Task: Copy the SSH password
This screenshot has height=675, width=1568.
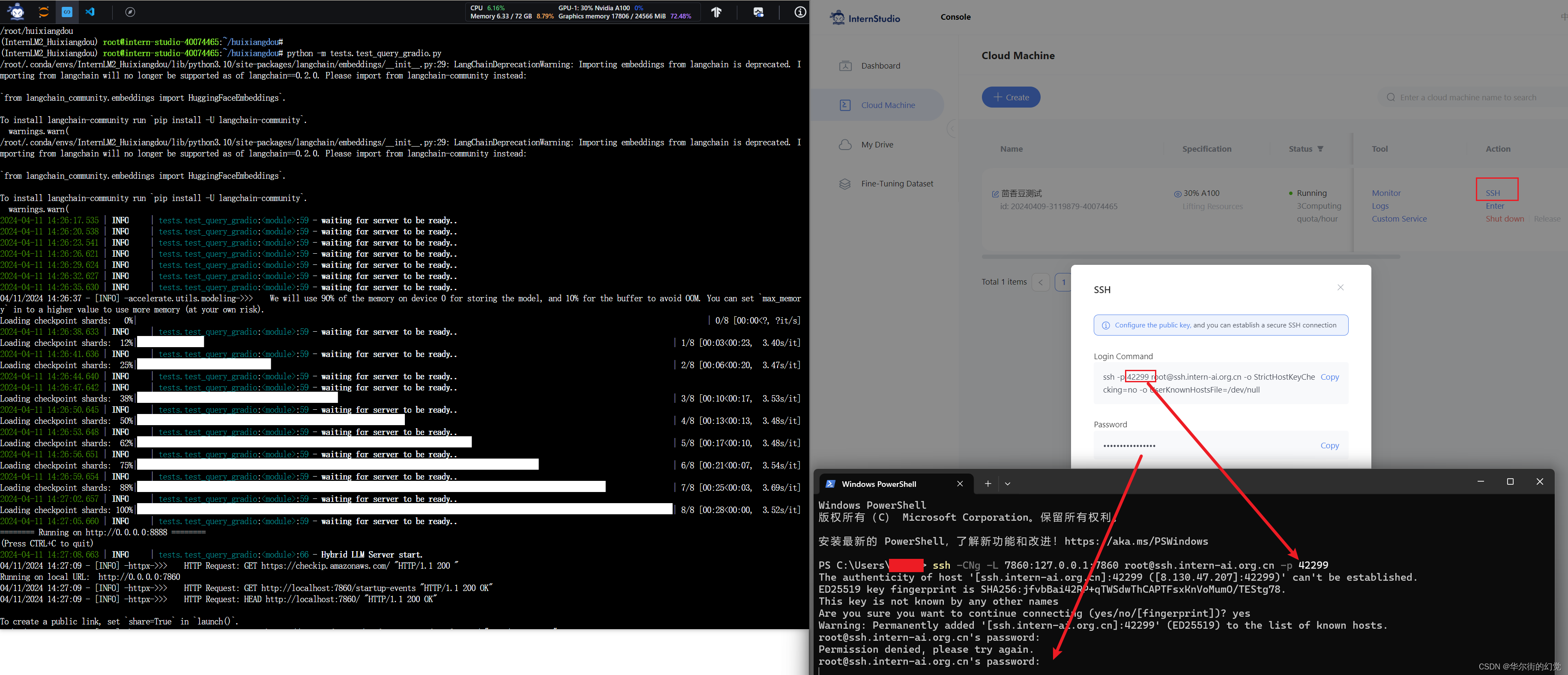Action: [1329, 446]
